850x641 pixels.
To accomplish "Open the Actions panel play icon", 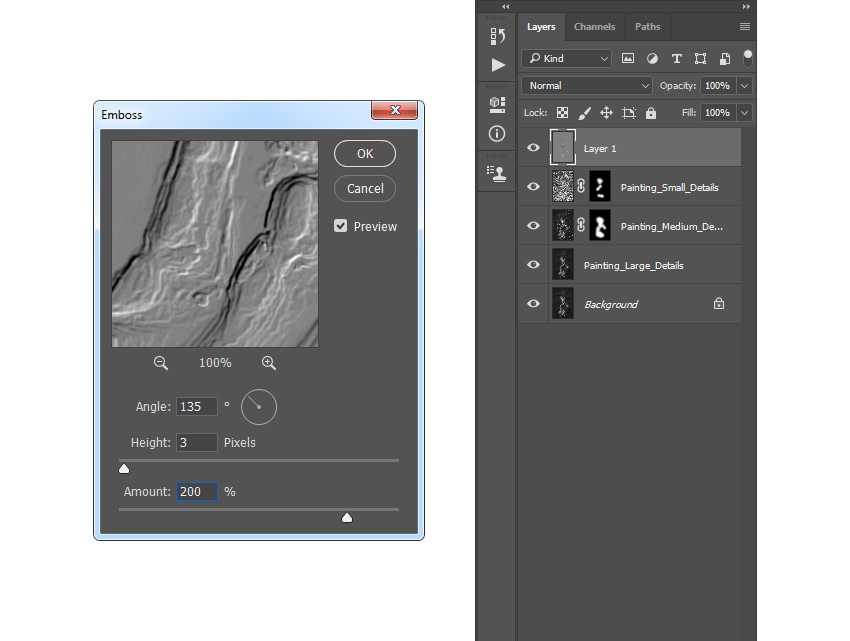I will tap(497, 65).
